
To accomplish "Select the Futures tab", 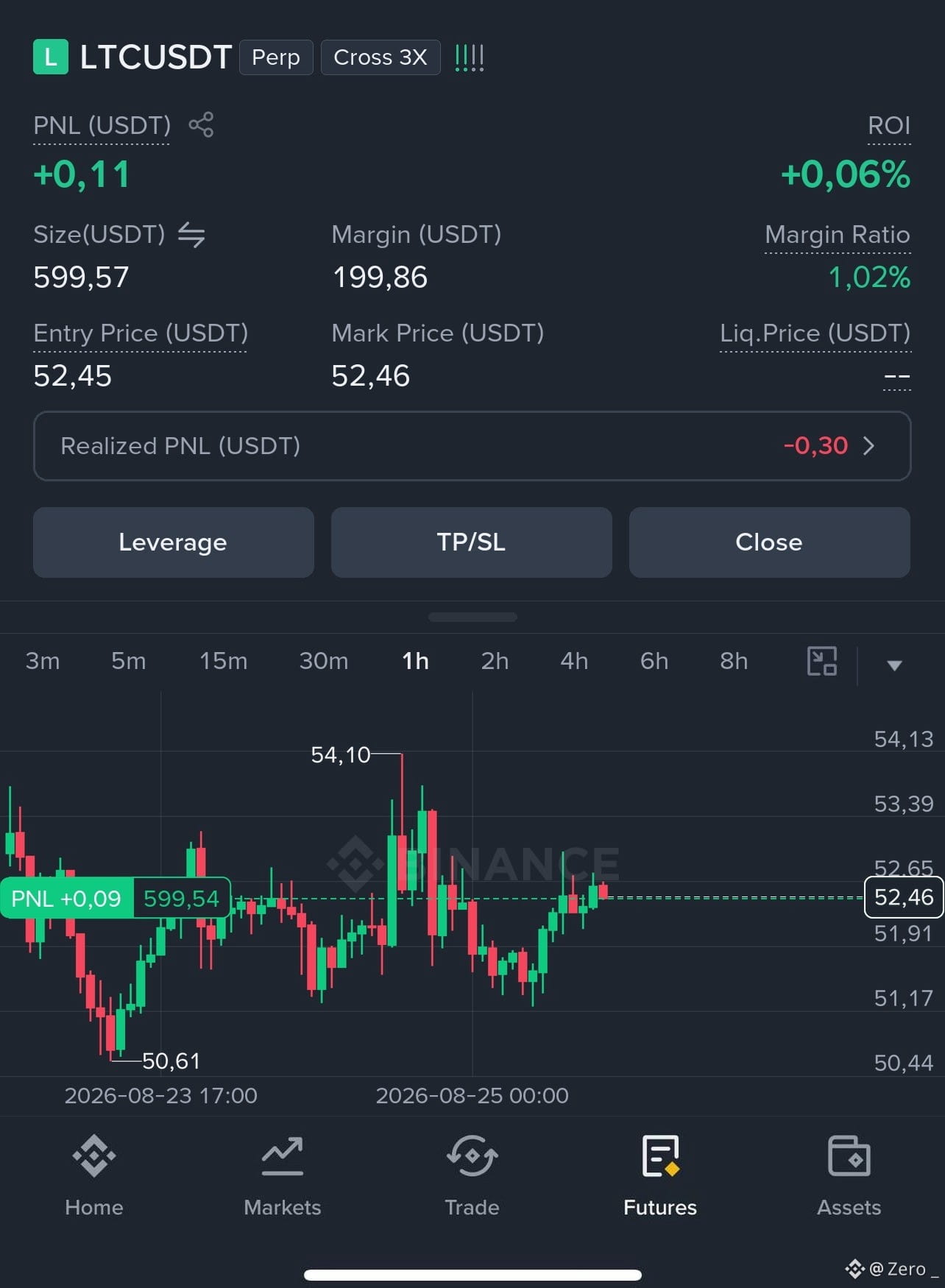I will [660, 1175].
